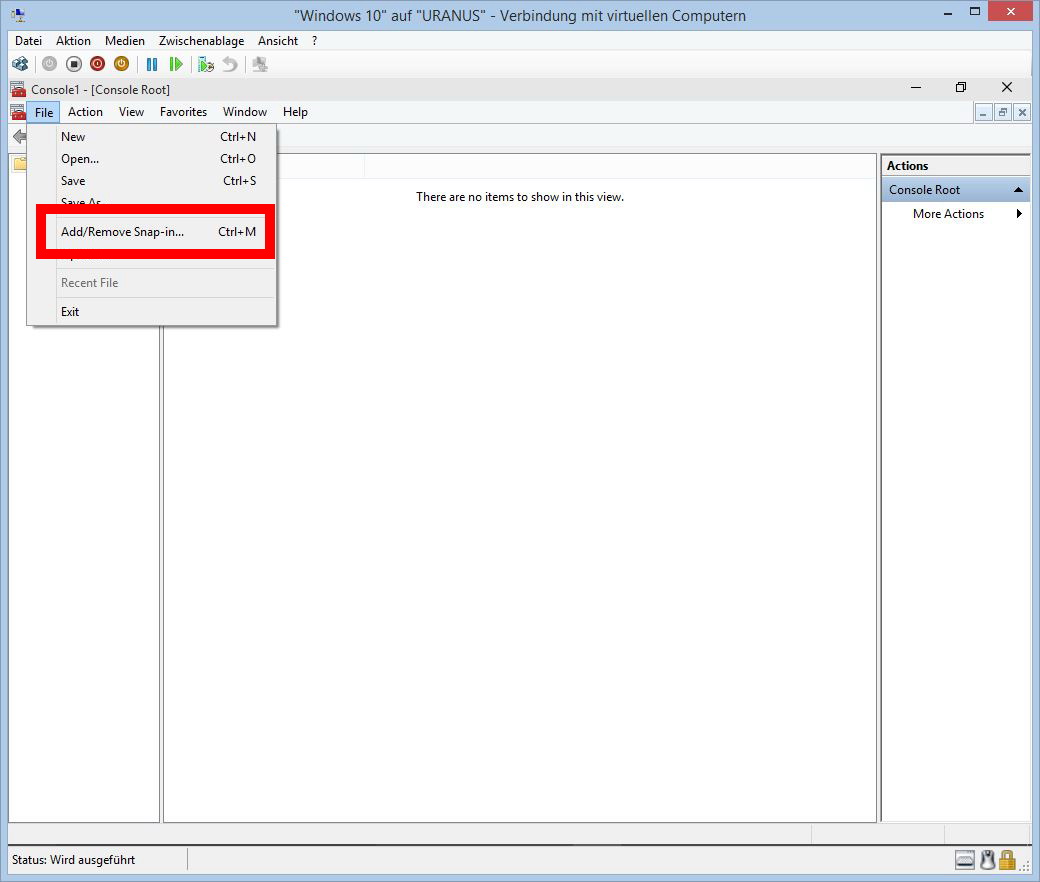The height and width of the screenshot is (882, 1040).
Task: Click the orange Save state icon
Action: pyautogui.click(x=121, y=64)
